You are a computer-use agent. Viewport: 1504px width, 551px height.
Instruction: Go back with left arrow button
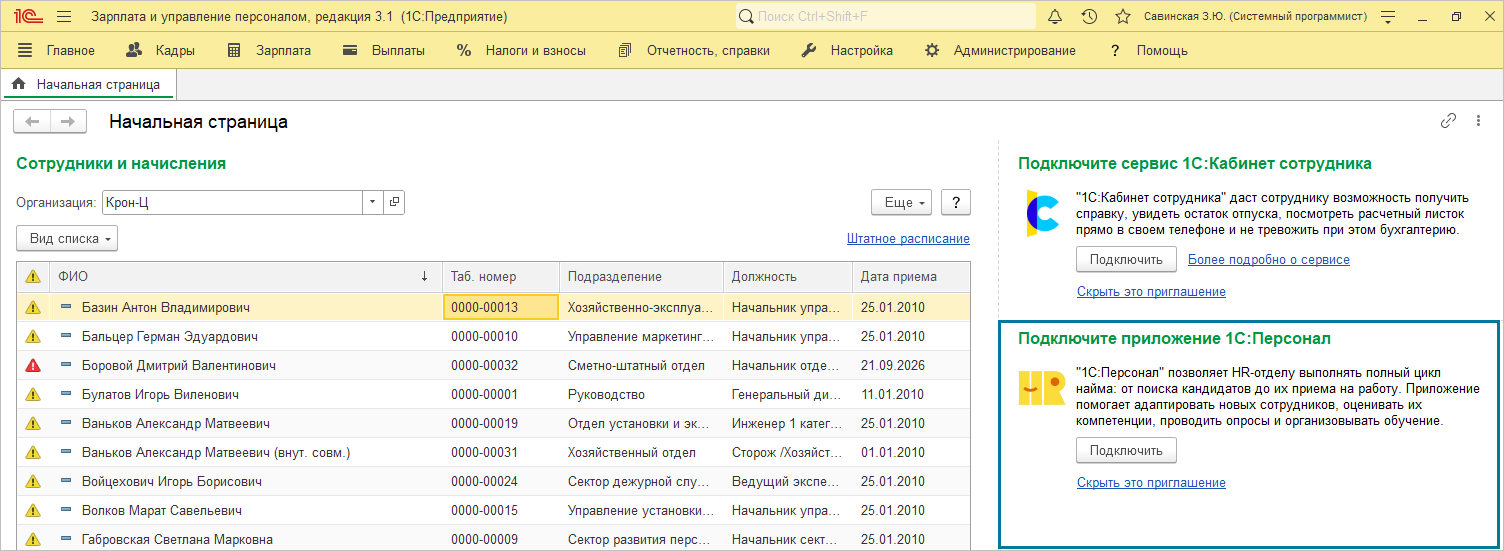coord(32,121)
